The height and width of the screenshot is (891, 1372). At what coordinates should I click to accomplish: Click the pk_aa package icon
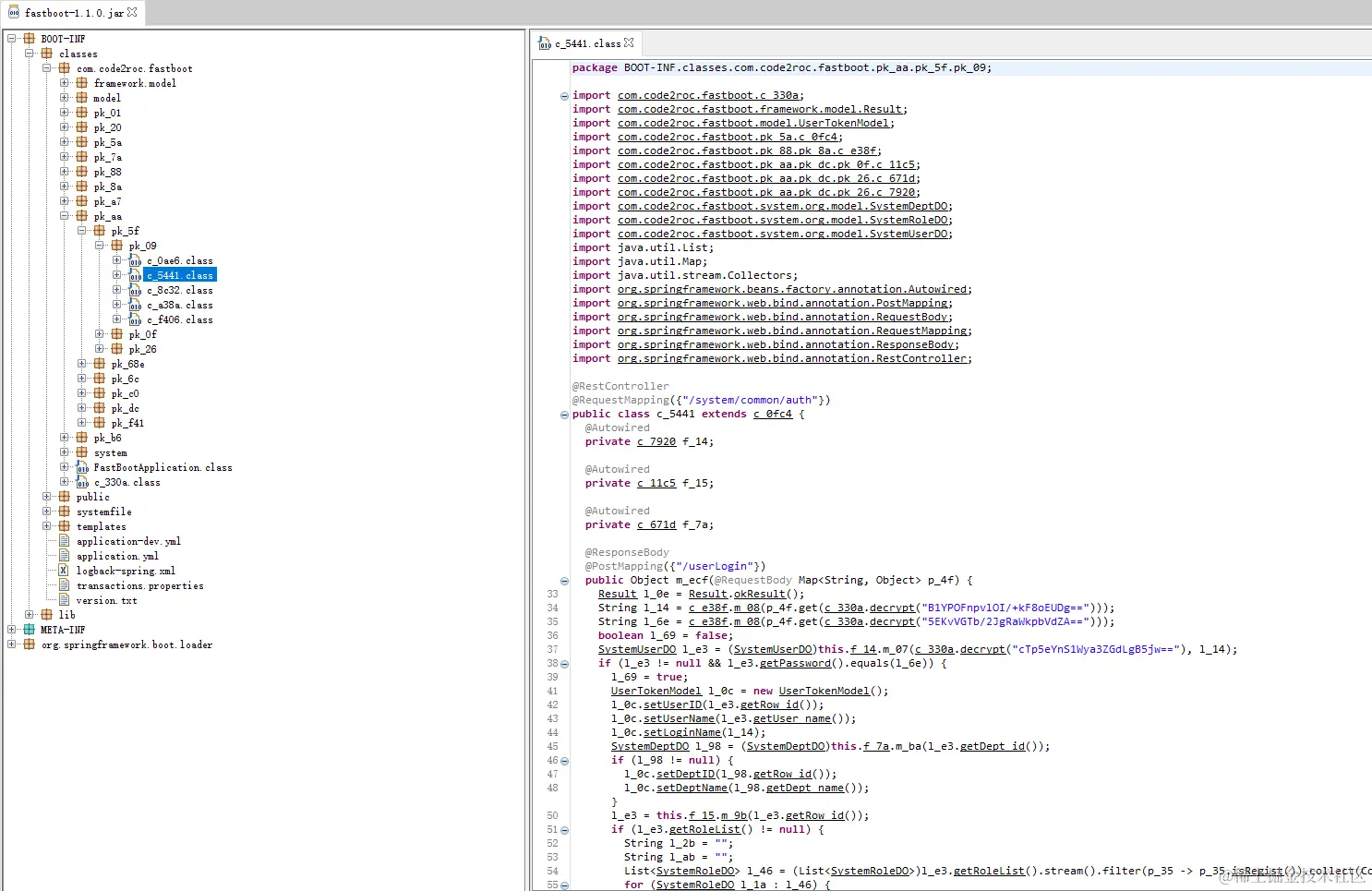tap(81, 216)
